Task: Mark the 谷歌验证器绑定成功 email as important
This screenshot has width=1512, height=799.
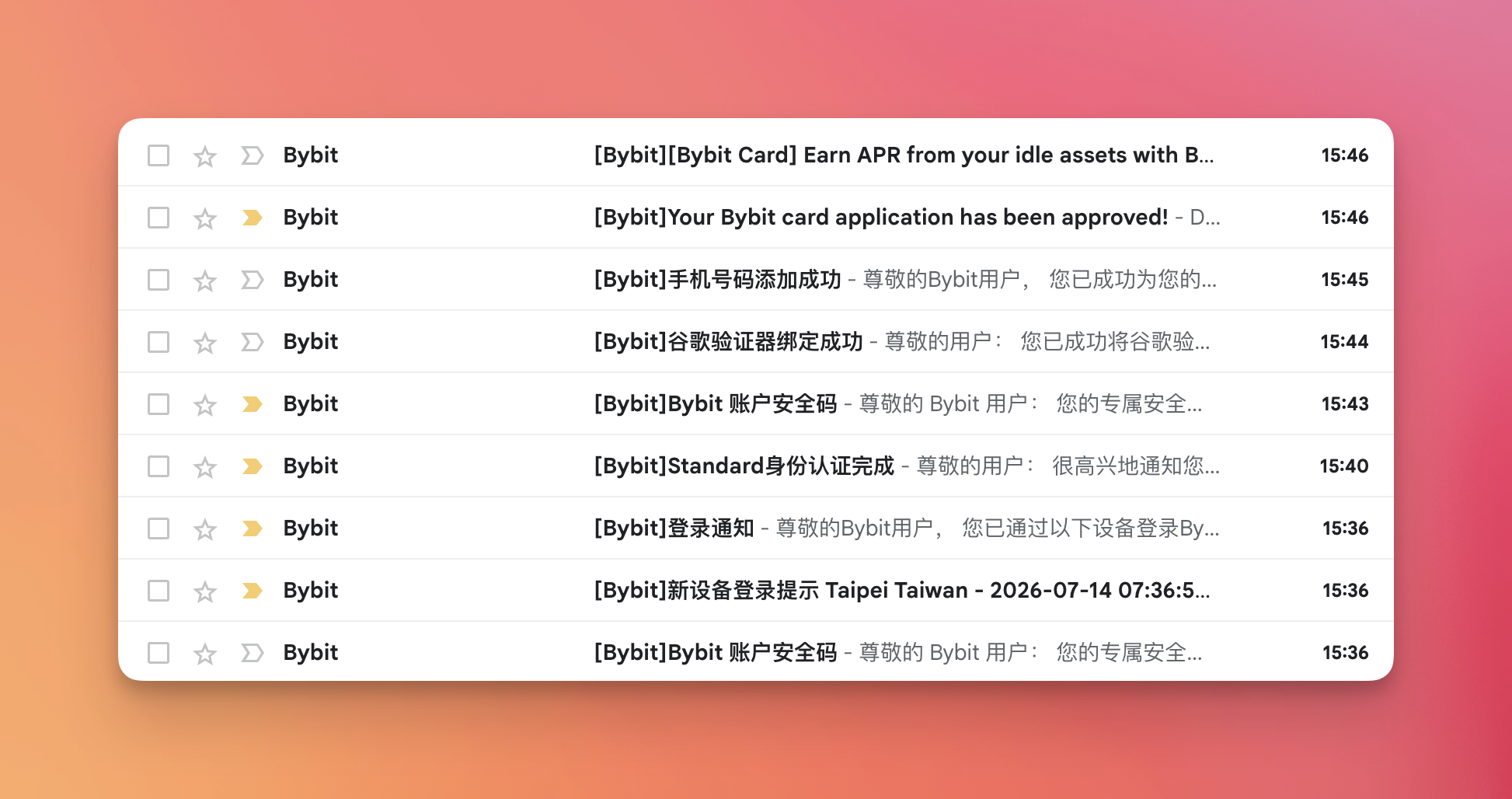Action: (252, 342)
